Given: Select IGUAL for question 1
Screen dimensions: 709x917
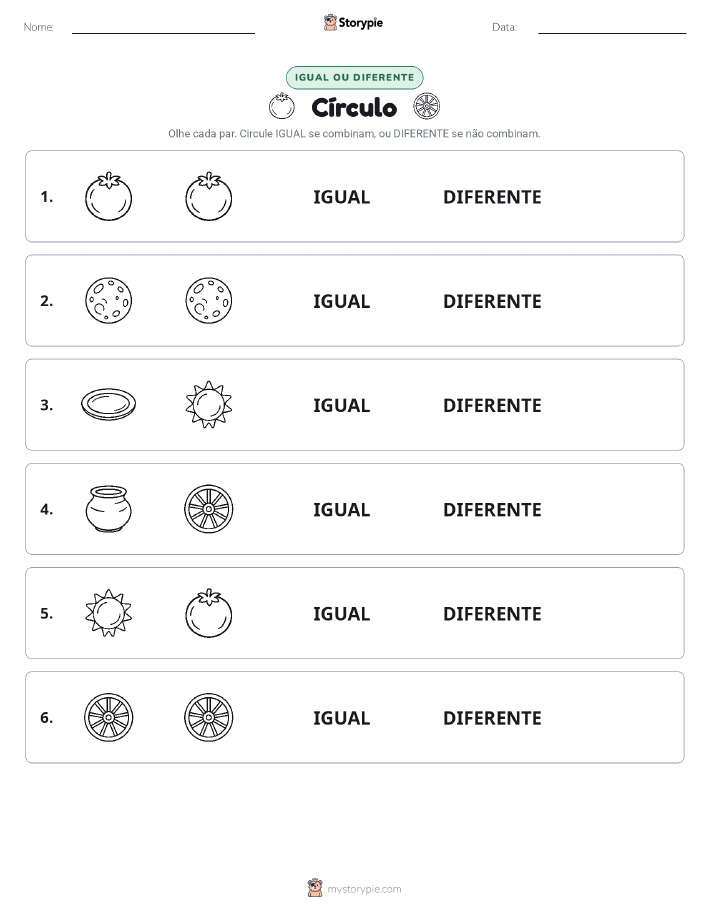Looking at the screenshot, I should [x=342, y=197].
